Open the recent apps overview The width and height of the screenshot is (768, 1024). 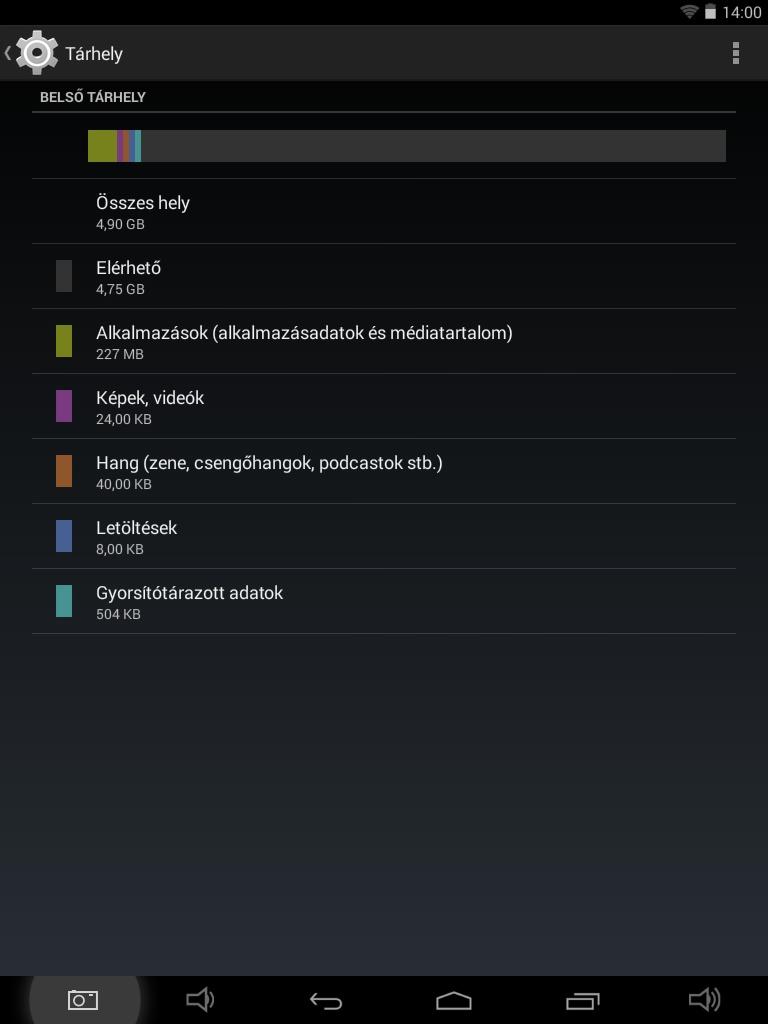[x=583, y=1000]
